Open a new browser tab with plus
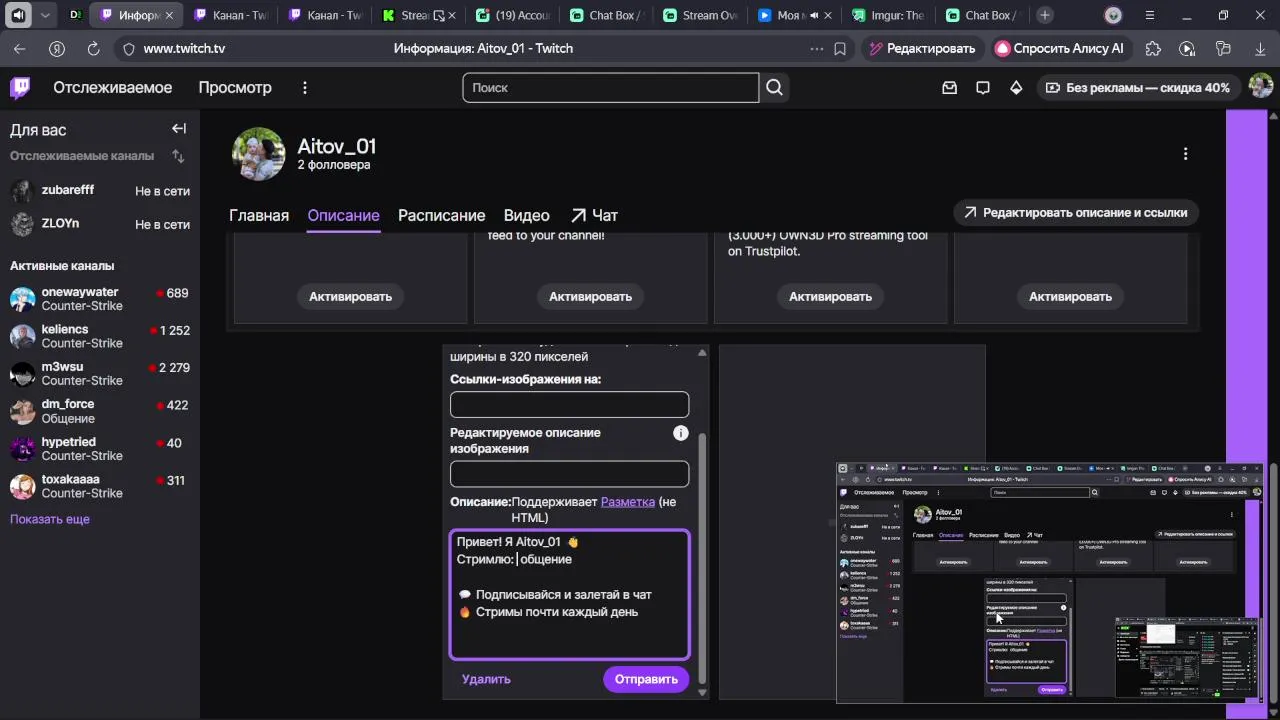1280x720 pixels. pyautogui.click(x=1045, y=15)
